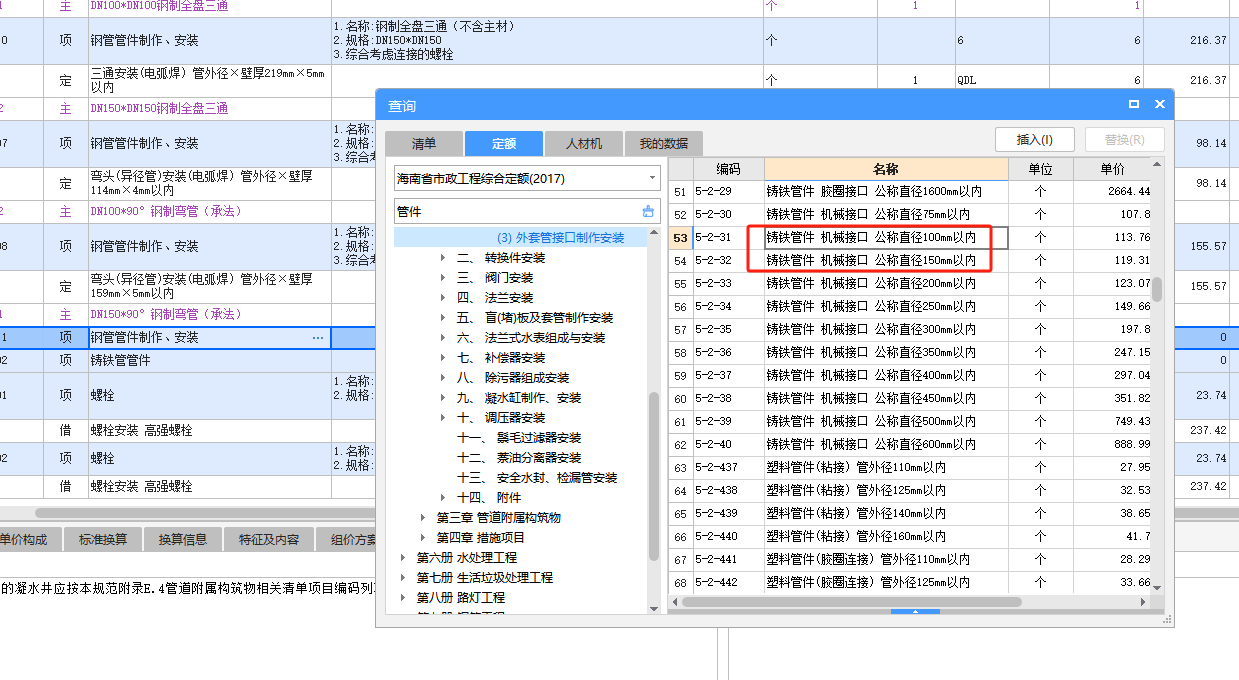Screen dimensions: 1239x680
Task: Click the up arrow of the quota table scrollbar
Action: pos(1157,164)
